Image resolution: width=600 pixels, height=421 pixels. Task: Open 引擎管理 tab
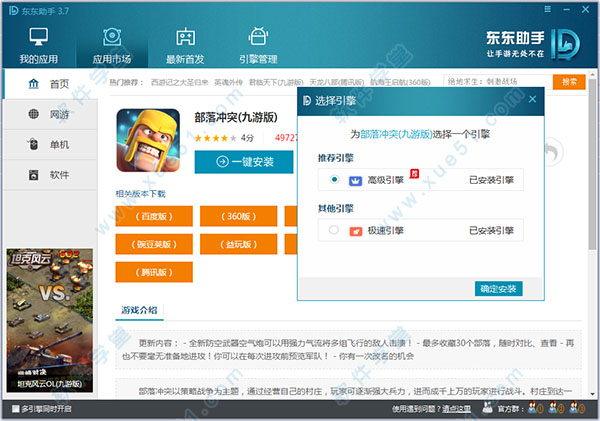(x=258, y=46)
